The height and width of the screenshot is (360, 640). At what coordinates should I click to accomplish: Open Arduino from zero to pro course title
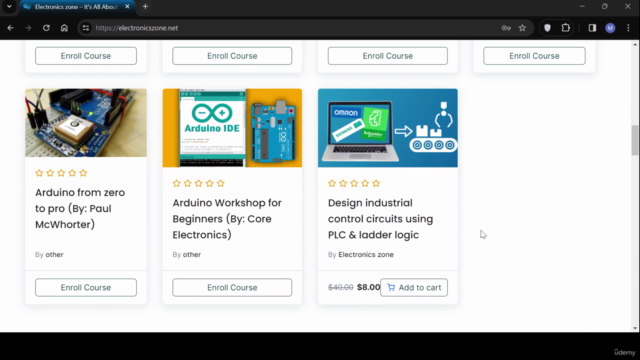[80, 208]
